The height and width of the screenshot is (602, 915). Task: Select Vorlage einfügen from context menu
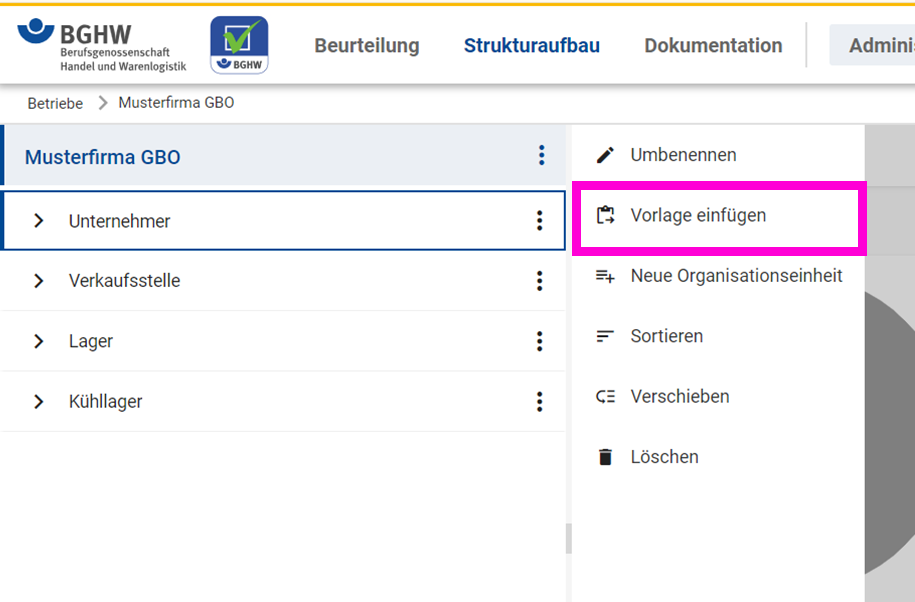(698, 215)
